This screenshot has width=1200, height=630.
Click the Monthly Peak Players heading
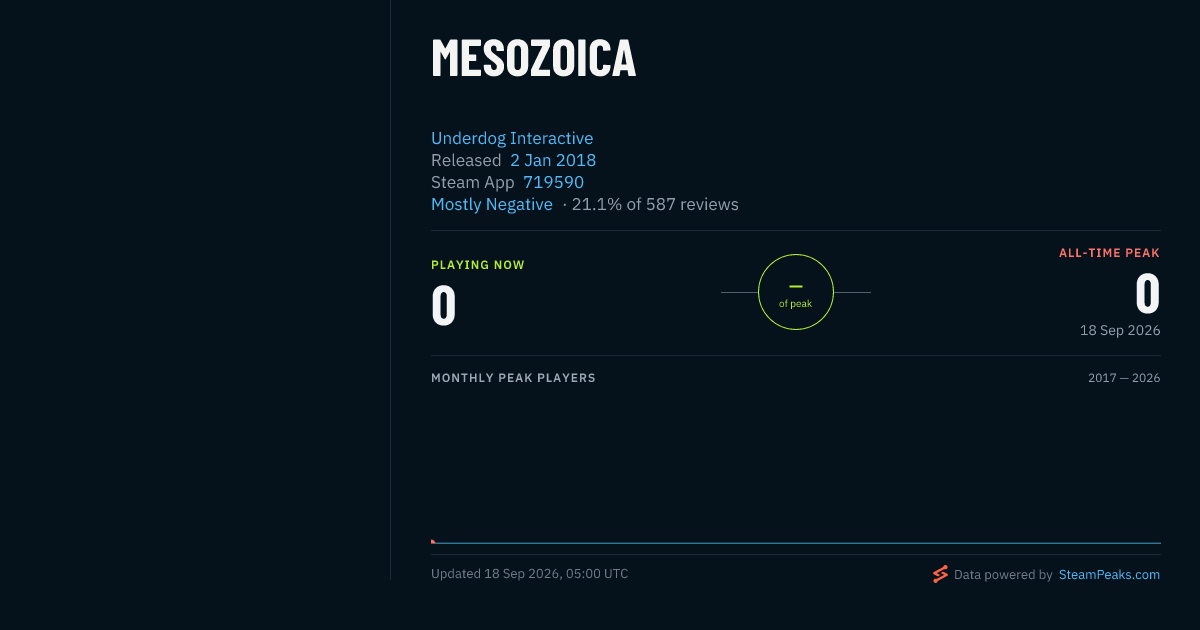pyautogui.click(x=513, y=378)
